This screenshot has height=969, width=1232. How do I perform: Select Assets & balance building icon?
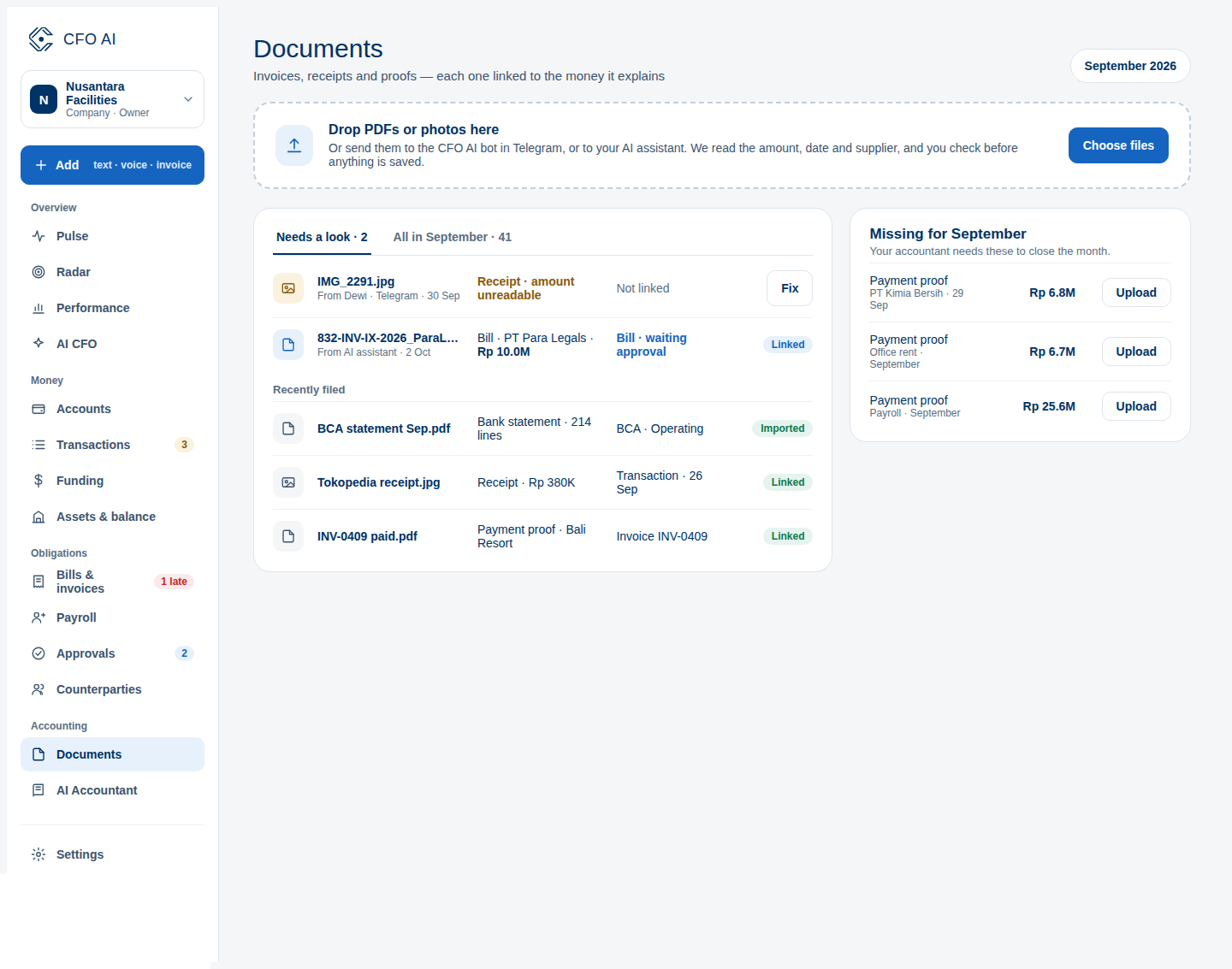coord(38,517)
